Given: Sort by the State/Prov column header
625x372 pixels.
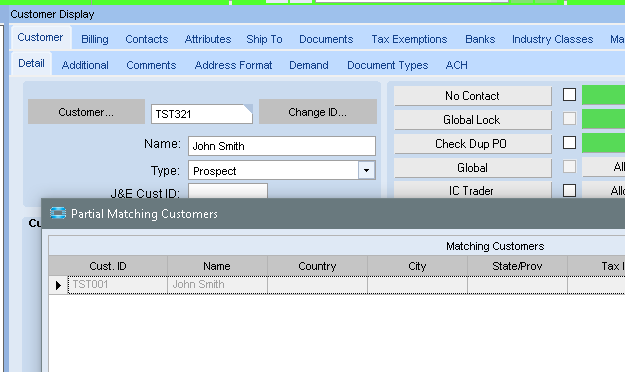Looking at the screenshot, I should (x=517, y=266).
